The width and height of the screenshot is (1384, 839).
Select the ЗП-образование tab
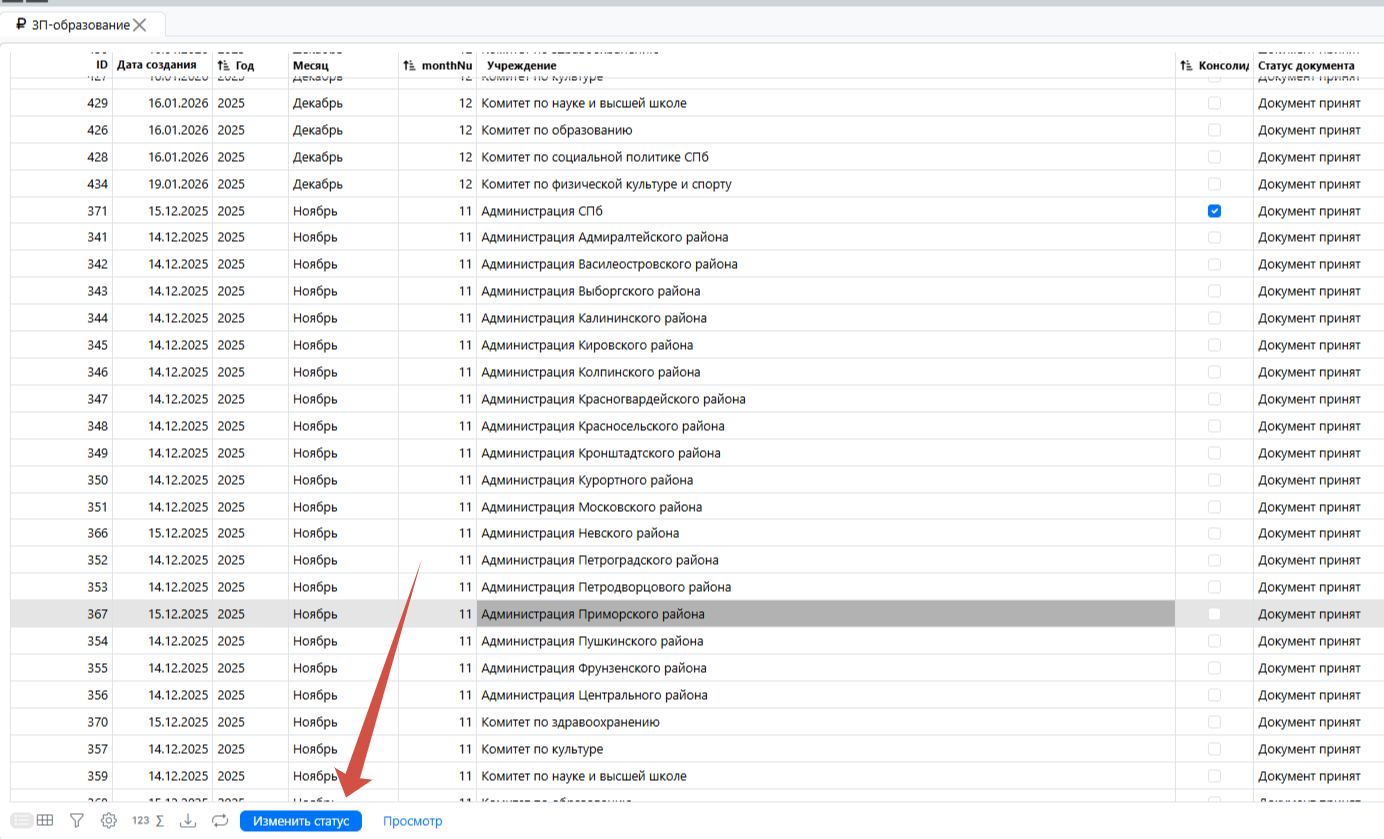tap(80, 25)
